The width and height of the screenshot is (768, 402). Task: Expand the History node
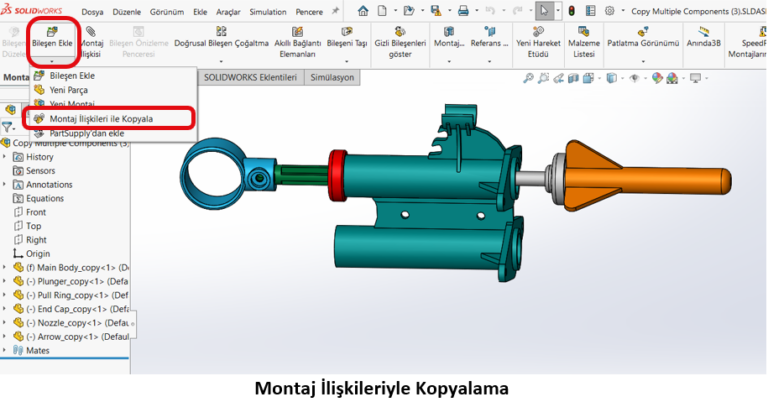[5, 157]
